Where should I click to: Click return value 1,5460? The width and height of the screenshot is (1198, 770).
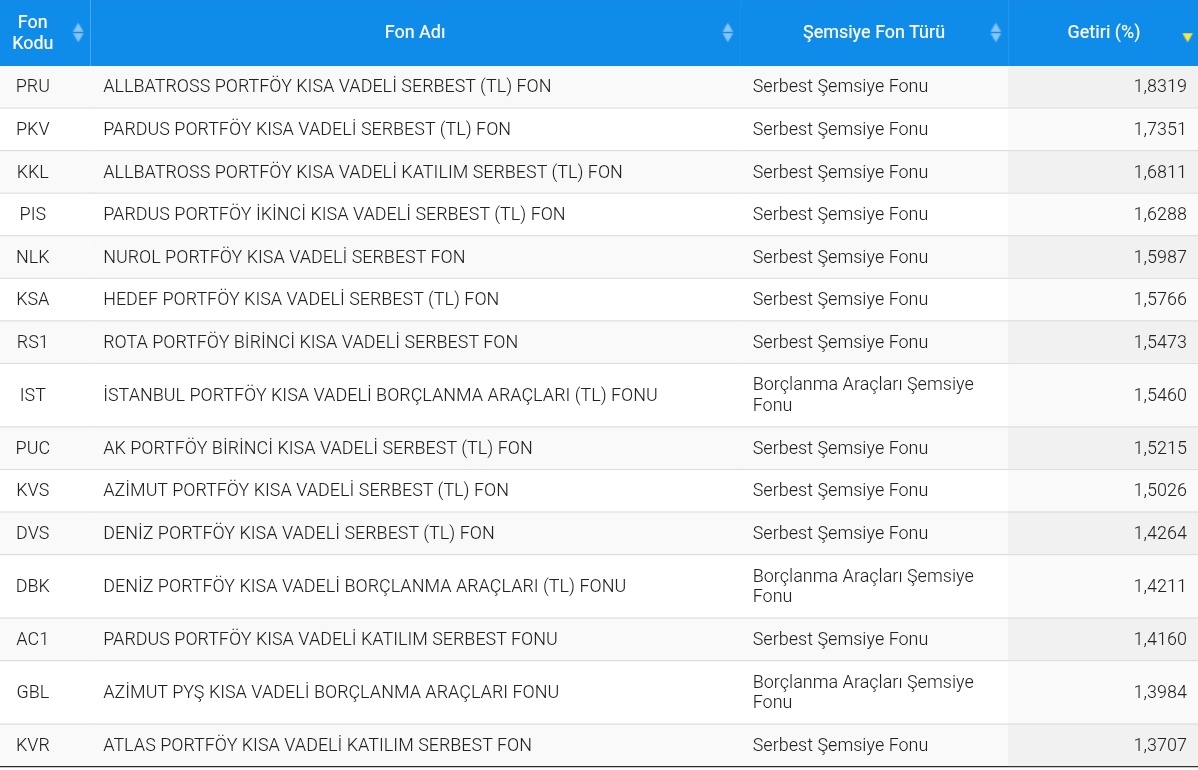coord(1160,395)
